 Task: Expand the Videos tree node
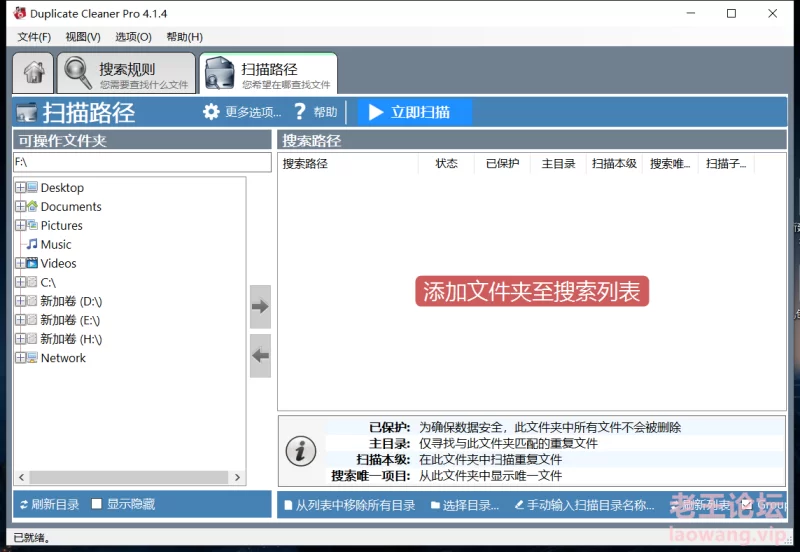20,263
